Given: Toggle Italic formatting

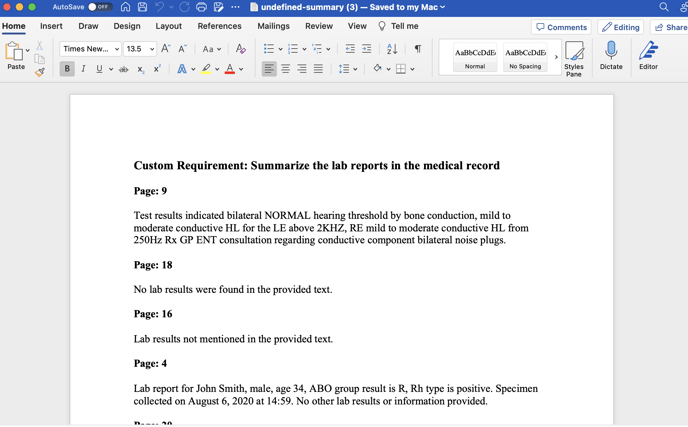Looking at the screenshot, I should (x=83, y=69).
